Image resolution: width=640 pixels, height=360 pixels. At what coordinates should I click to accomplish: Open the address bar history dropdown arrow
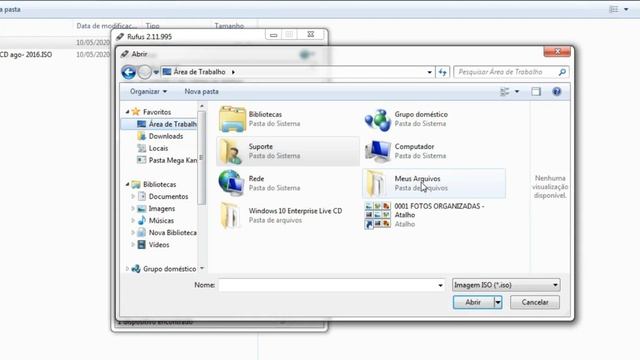pos(429,72)
